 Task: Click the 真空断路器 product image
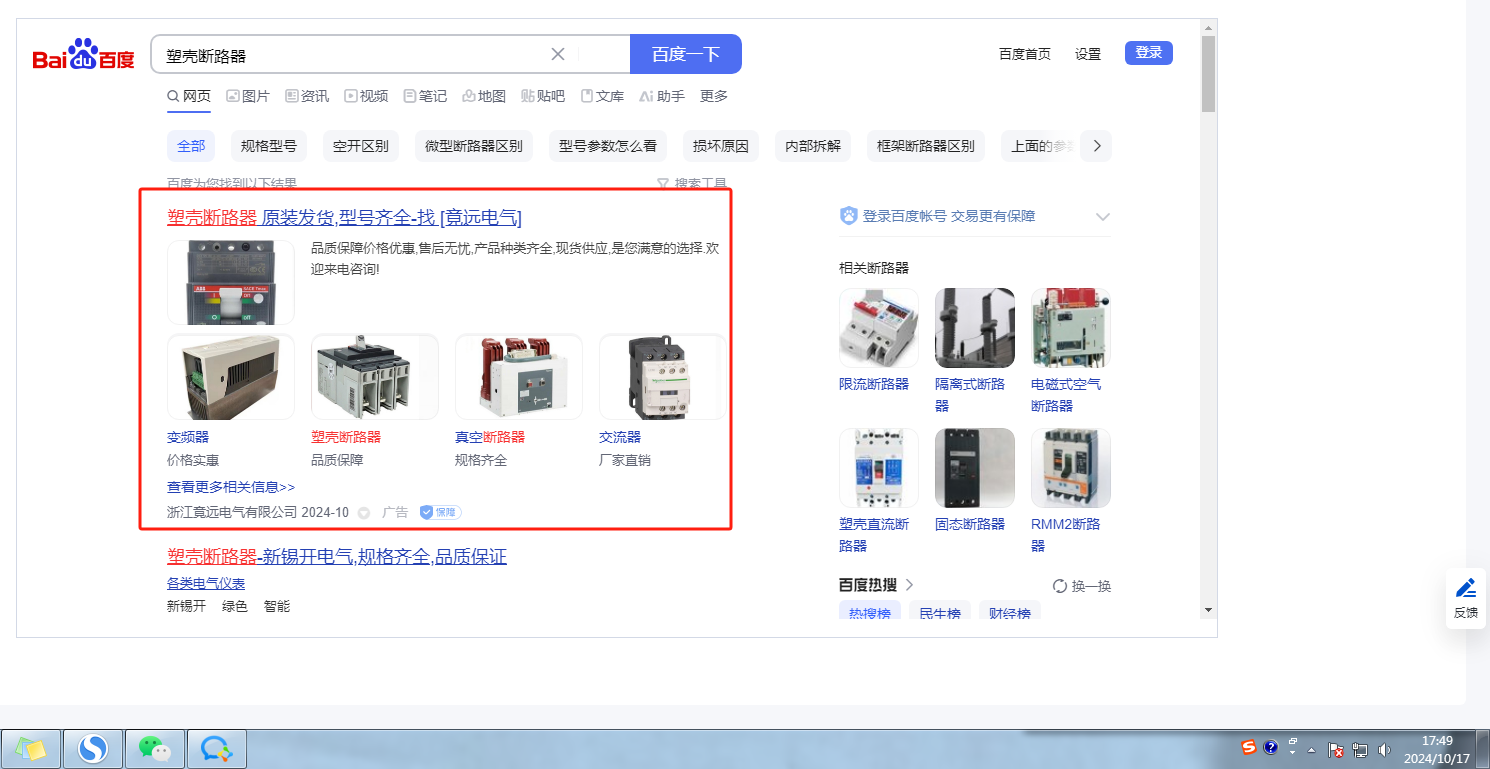(x=519, y=377)
